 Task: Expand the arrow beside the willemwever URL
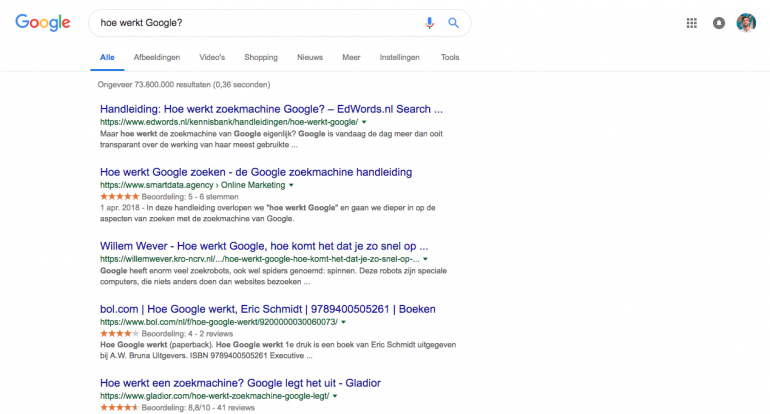(426, 259)
